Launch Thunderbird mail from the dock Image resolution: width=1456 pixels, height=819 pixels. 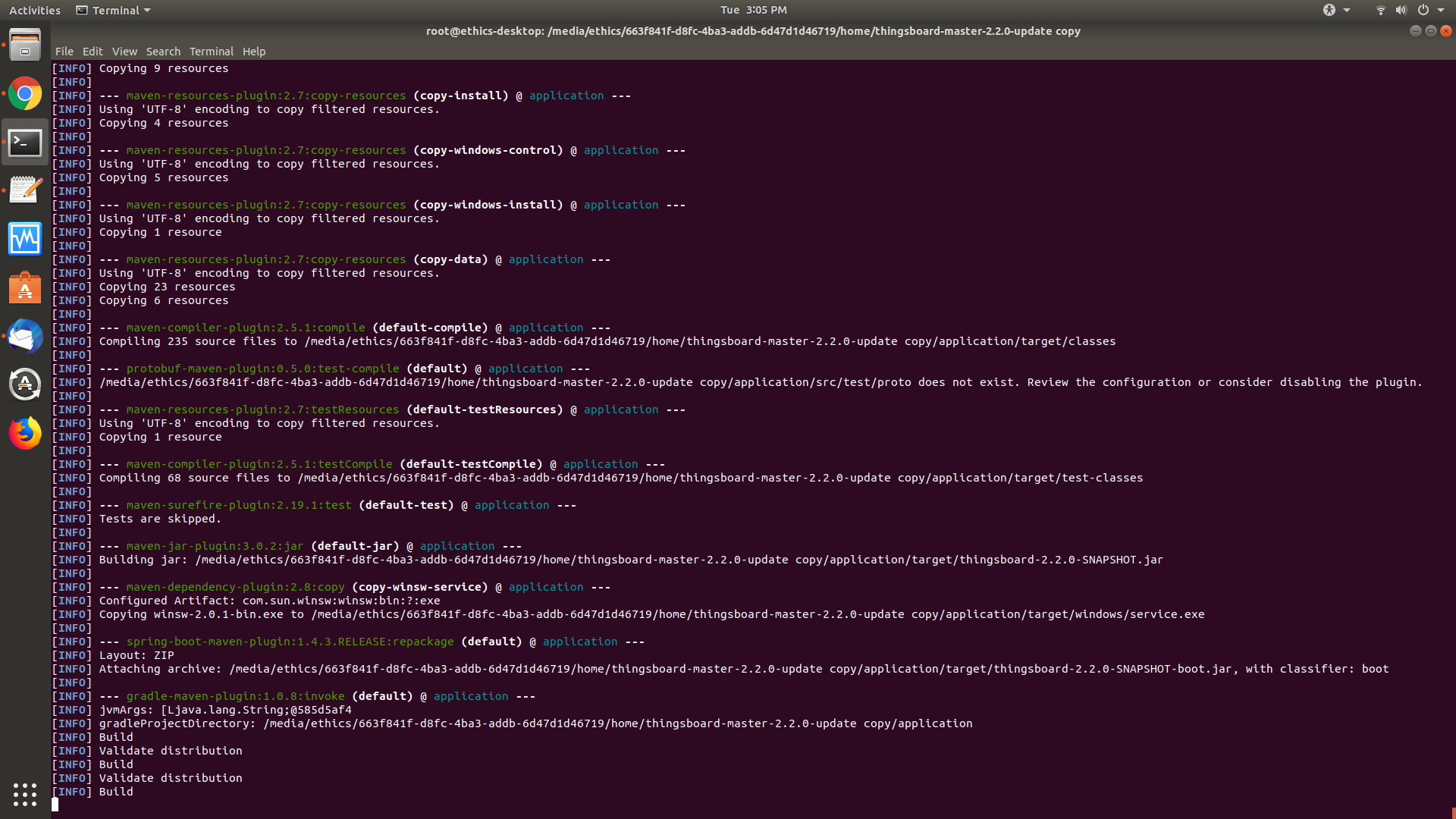click(25, 337)
